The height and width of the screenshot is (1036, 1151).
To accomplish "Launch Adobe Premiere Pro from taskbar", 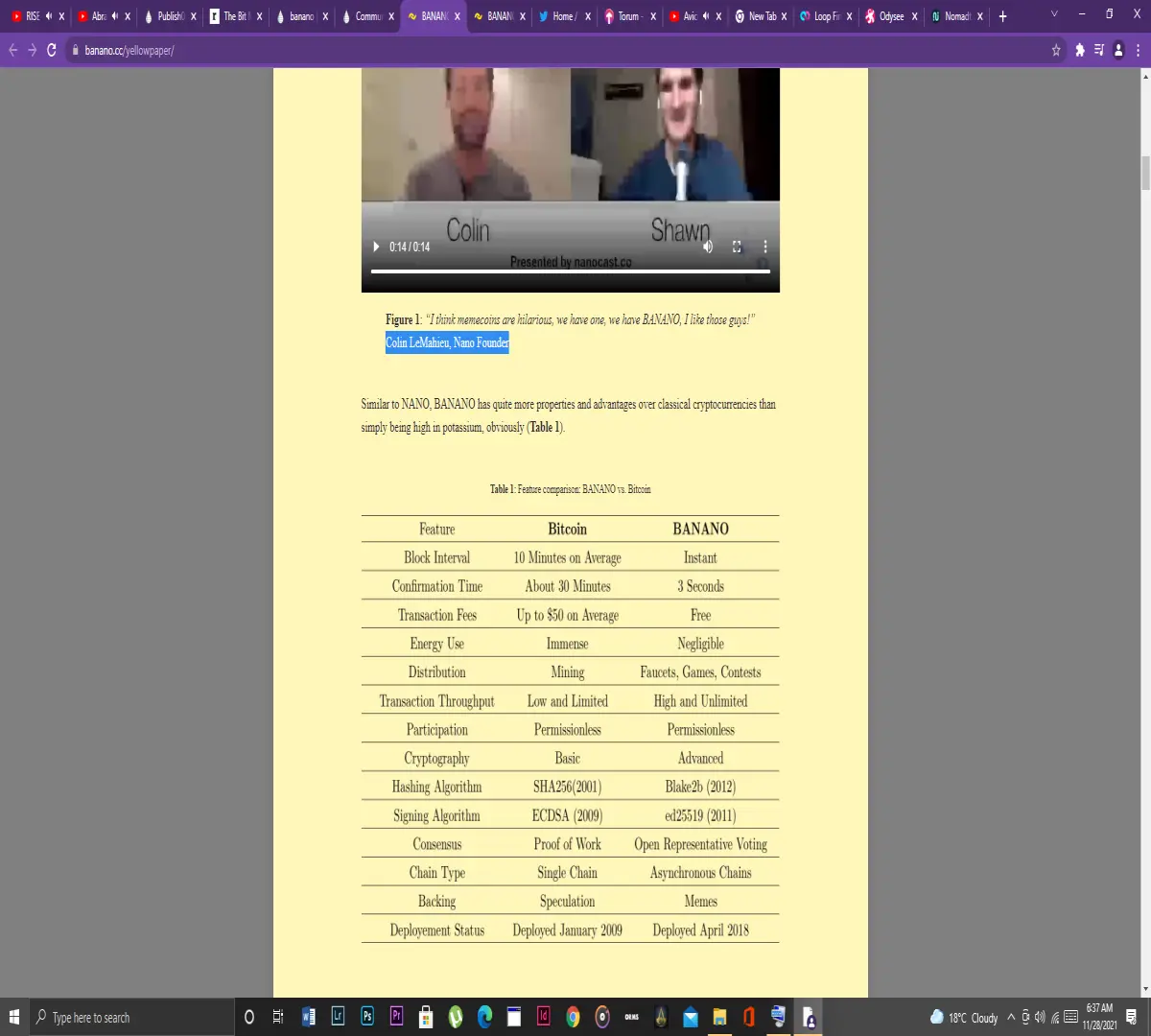I will click(x=396, y=1017).
